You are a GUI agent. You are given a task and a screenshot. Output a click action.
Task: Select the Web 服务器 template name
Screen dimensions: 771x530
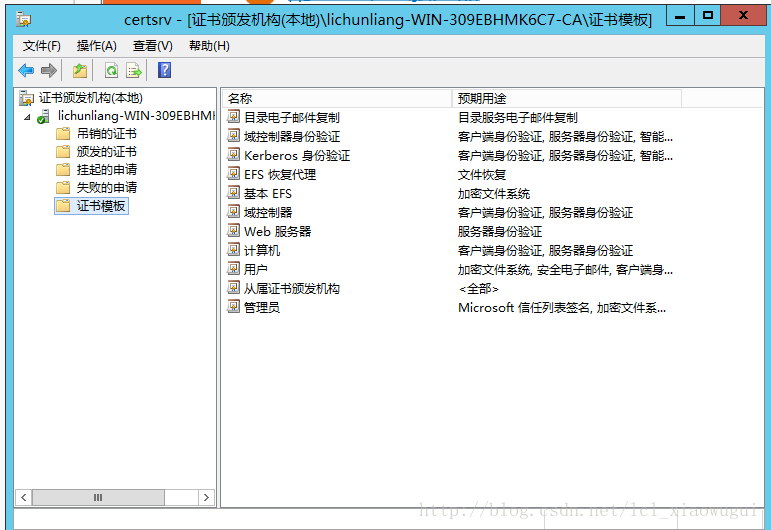pyautogui.click(x=277, y=232)
